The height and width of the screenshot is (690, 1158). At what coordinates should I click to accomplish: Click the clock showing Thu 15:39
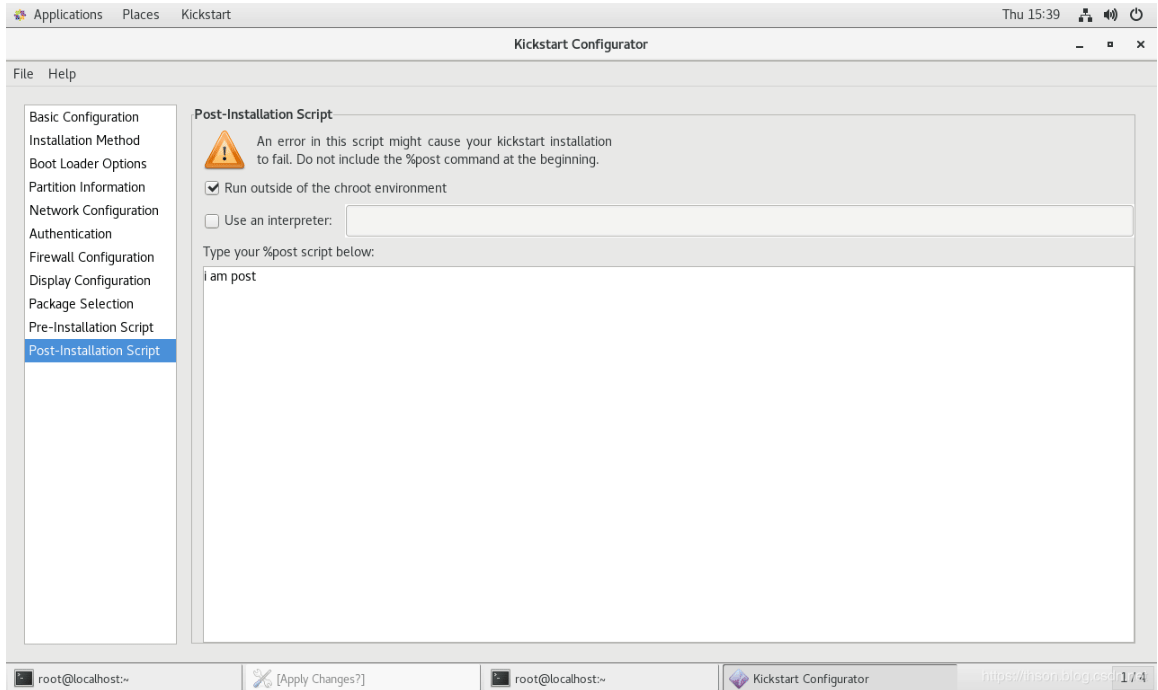click(x=1030, y=14)
